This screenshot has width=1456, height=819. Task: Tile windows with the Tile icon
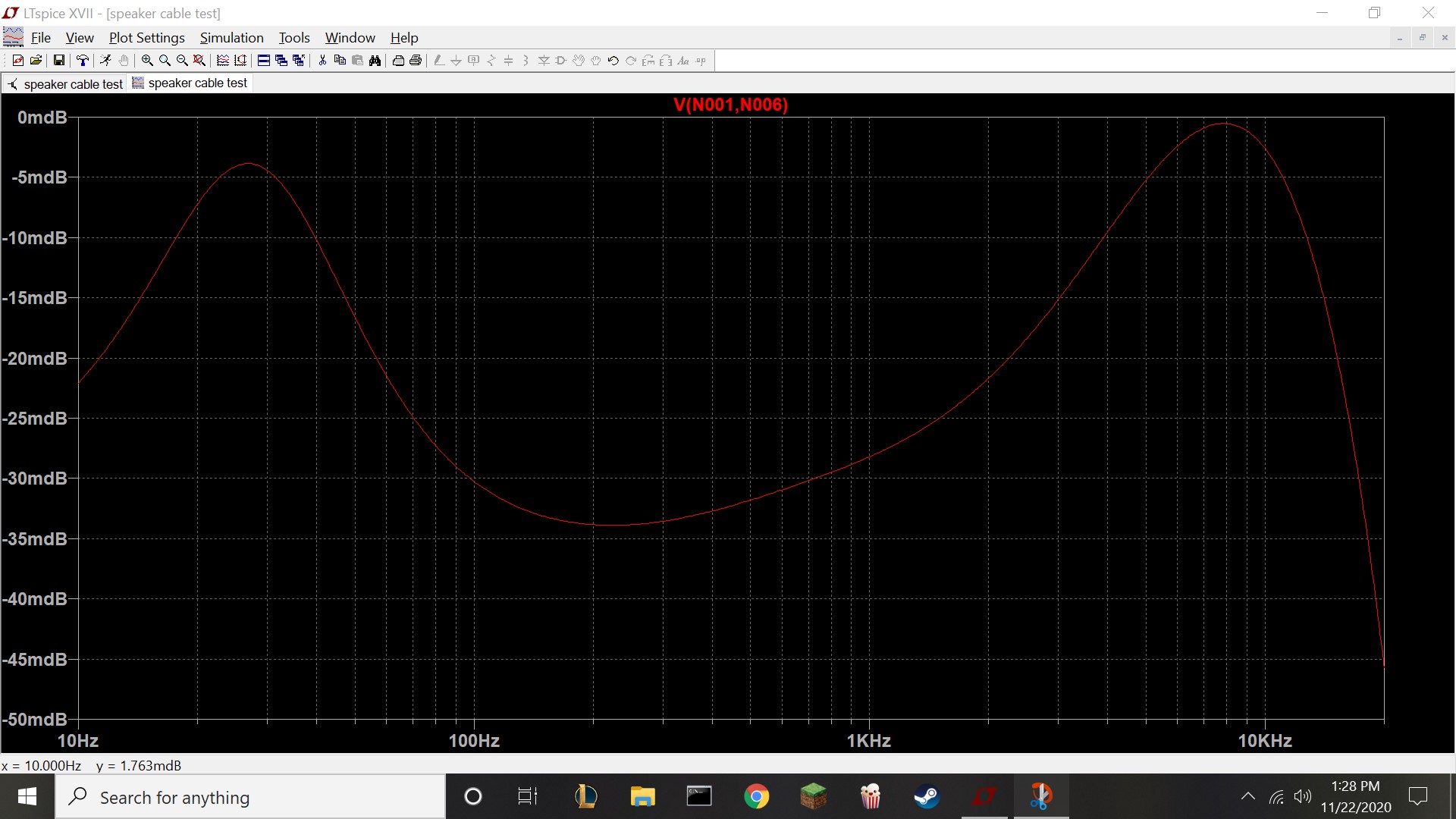coord(264,61)
